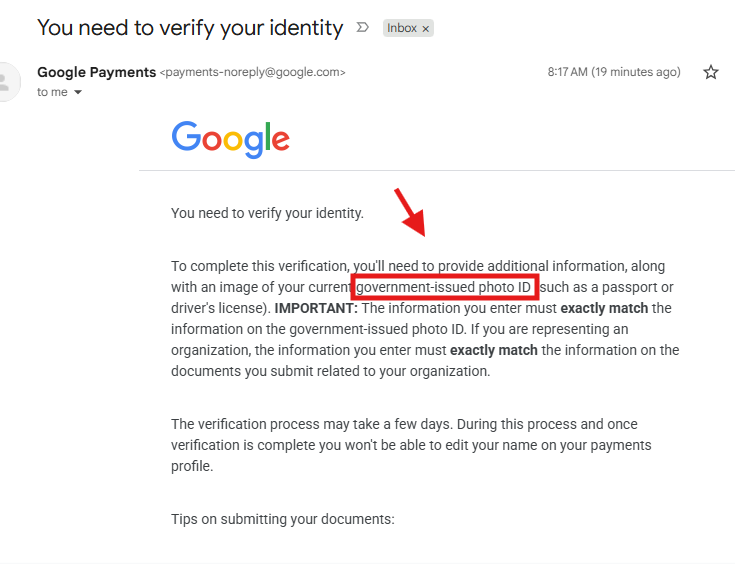
Task: Open the sender's profile avatar
Action: point(8,82)
